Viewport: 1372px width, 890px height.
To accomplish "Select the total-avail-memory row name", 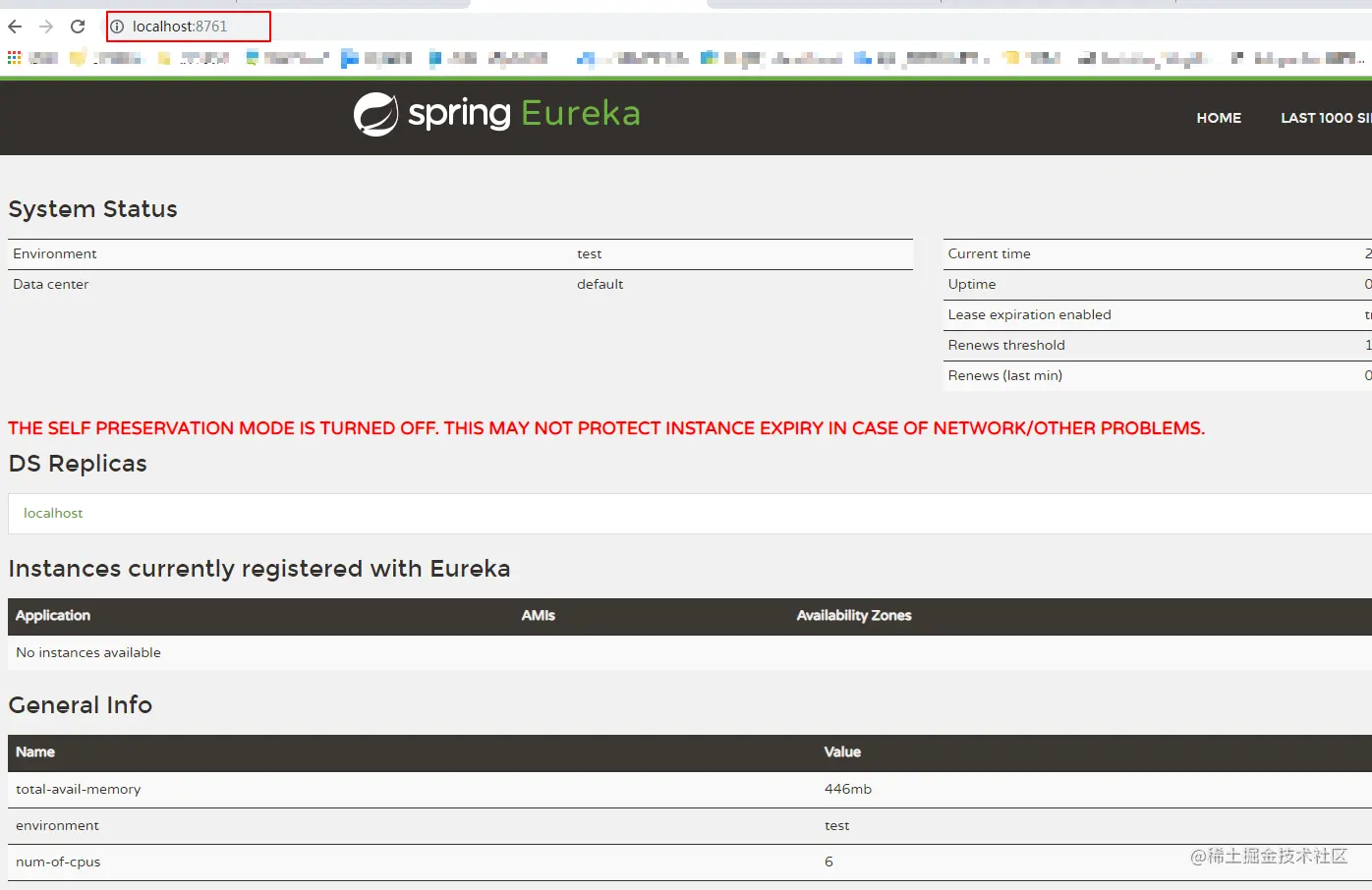I will (79, 789).
